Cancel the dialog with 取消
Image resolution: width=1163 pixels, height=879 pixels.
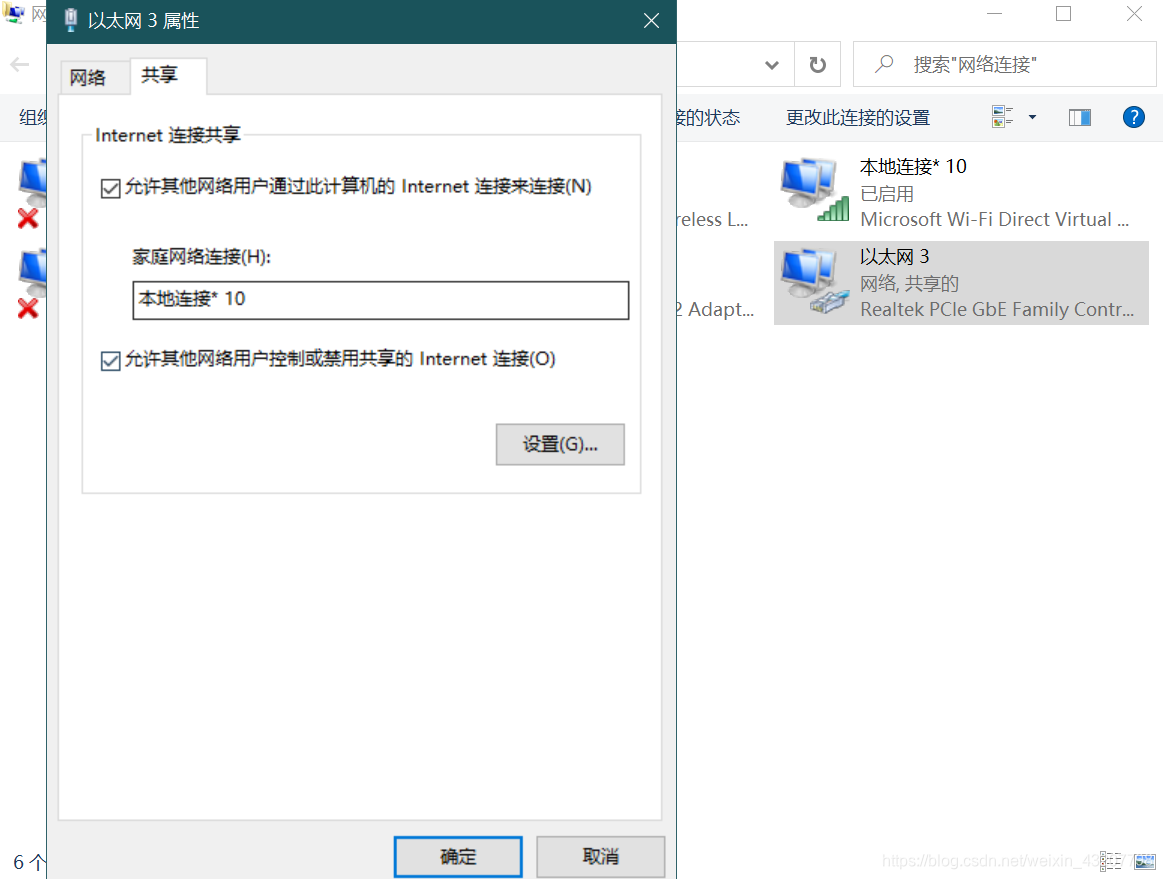[x=600, y=856]
